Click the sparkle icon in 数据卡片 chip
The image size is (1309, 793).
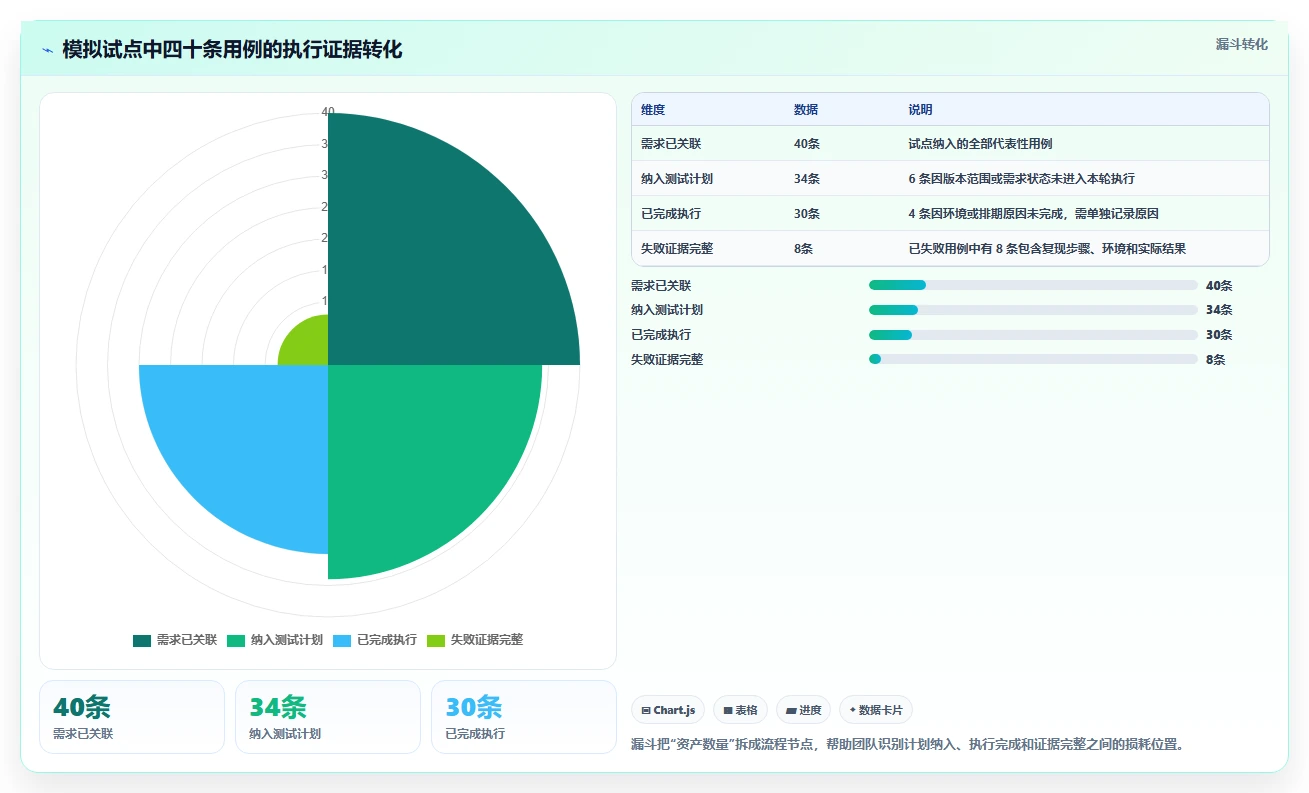tap(852, 710)
